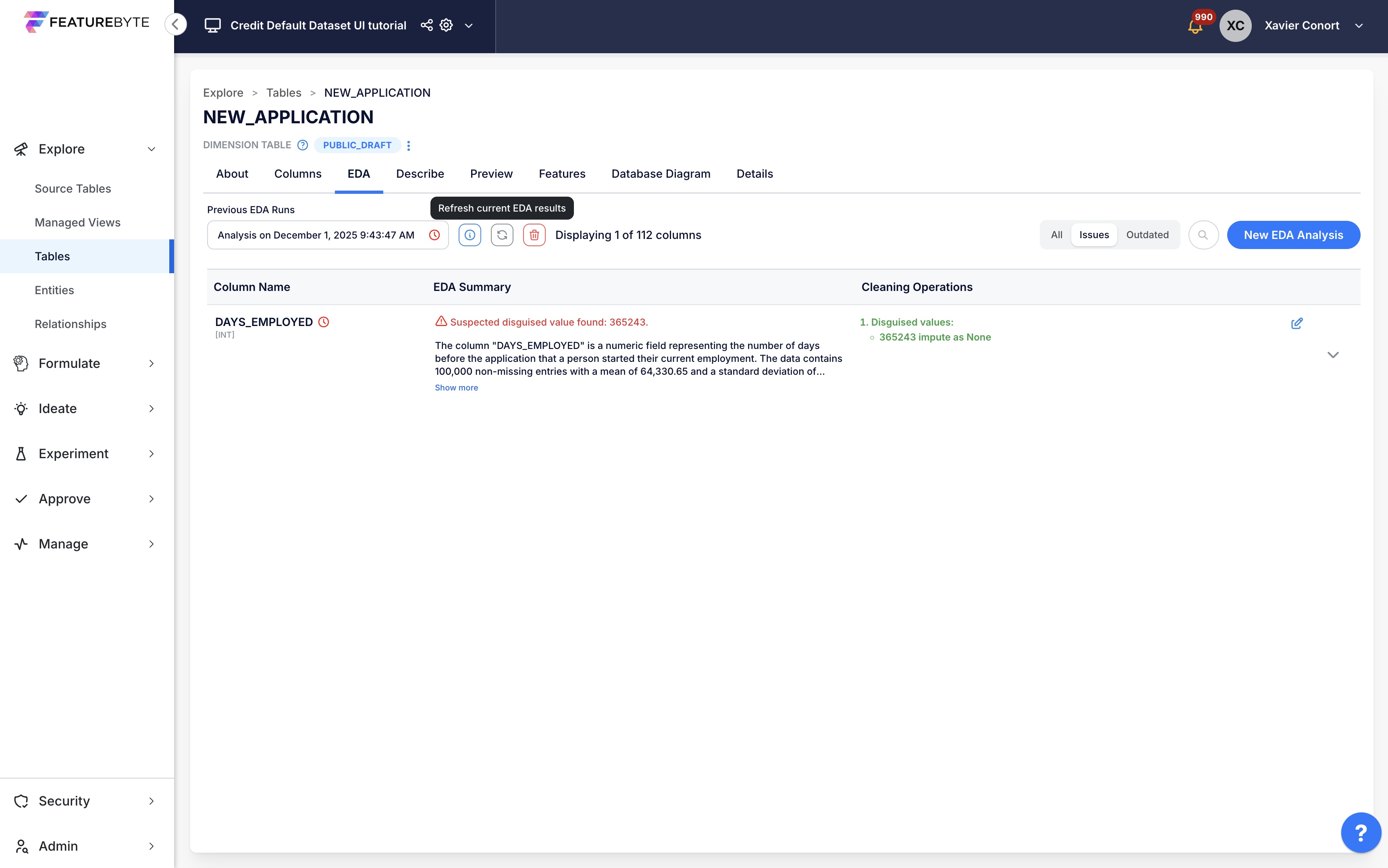Image resolution: width=1388 pixels, height=868 pixels.
Task: Expand the DAYS_EMPLOYED row chevron
Action: [1333, 355]
